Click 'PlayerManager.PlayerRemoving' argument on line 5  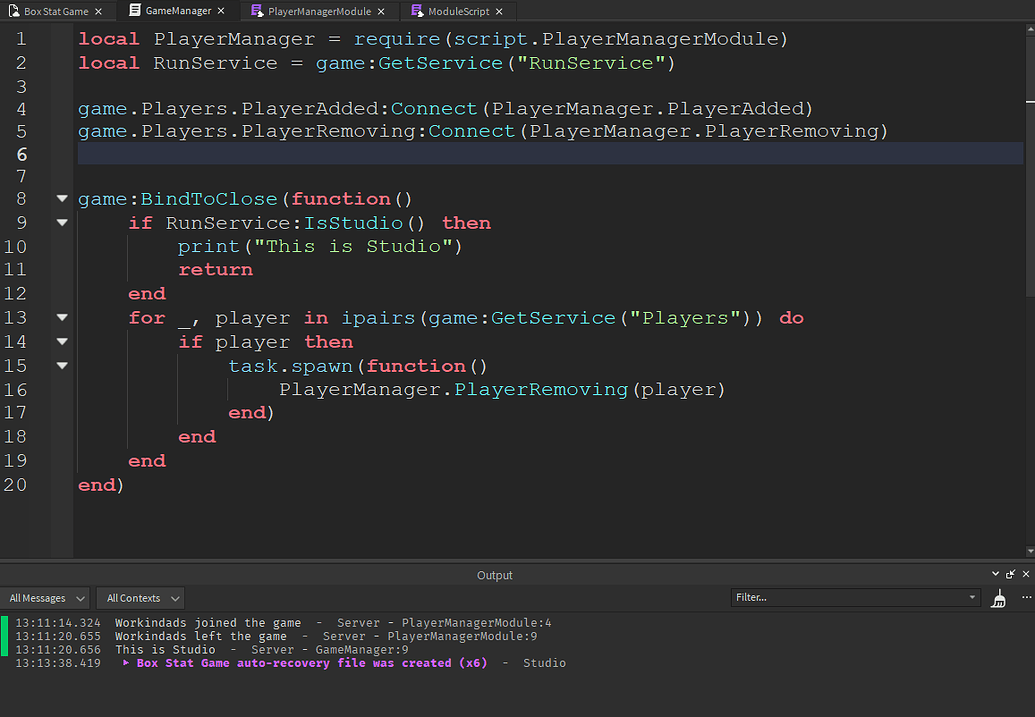click(704, 131)
